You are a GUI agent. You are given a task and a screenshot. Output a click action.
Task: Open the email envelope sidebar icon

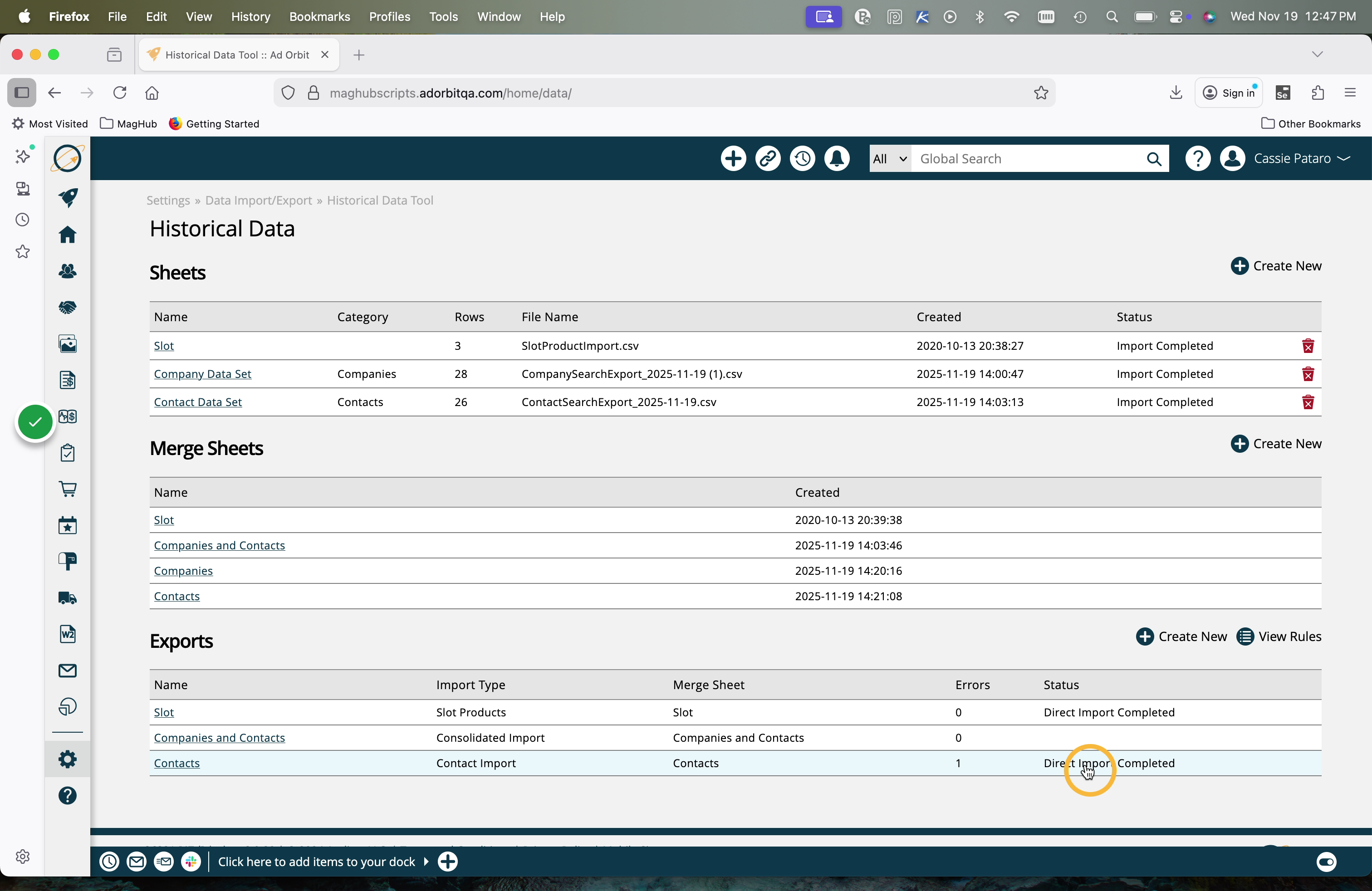click(68, 670)
